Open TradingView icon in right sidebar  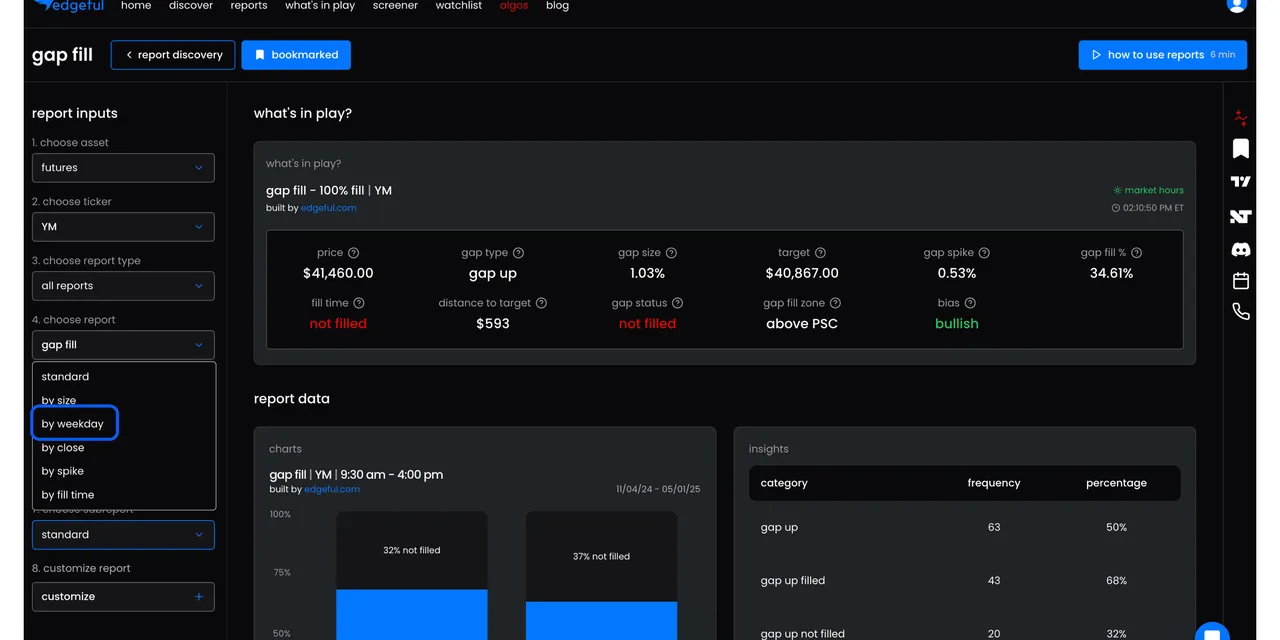[x=1241, y=182]
